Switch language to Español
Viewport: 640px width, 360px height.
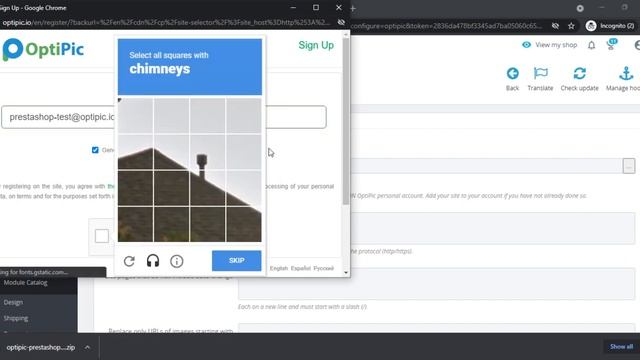(x=301, y=268)
